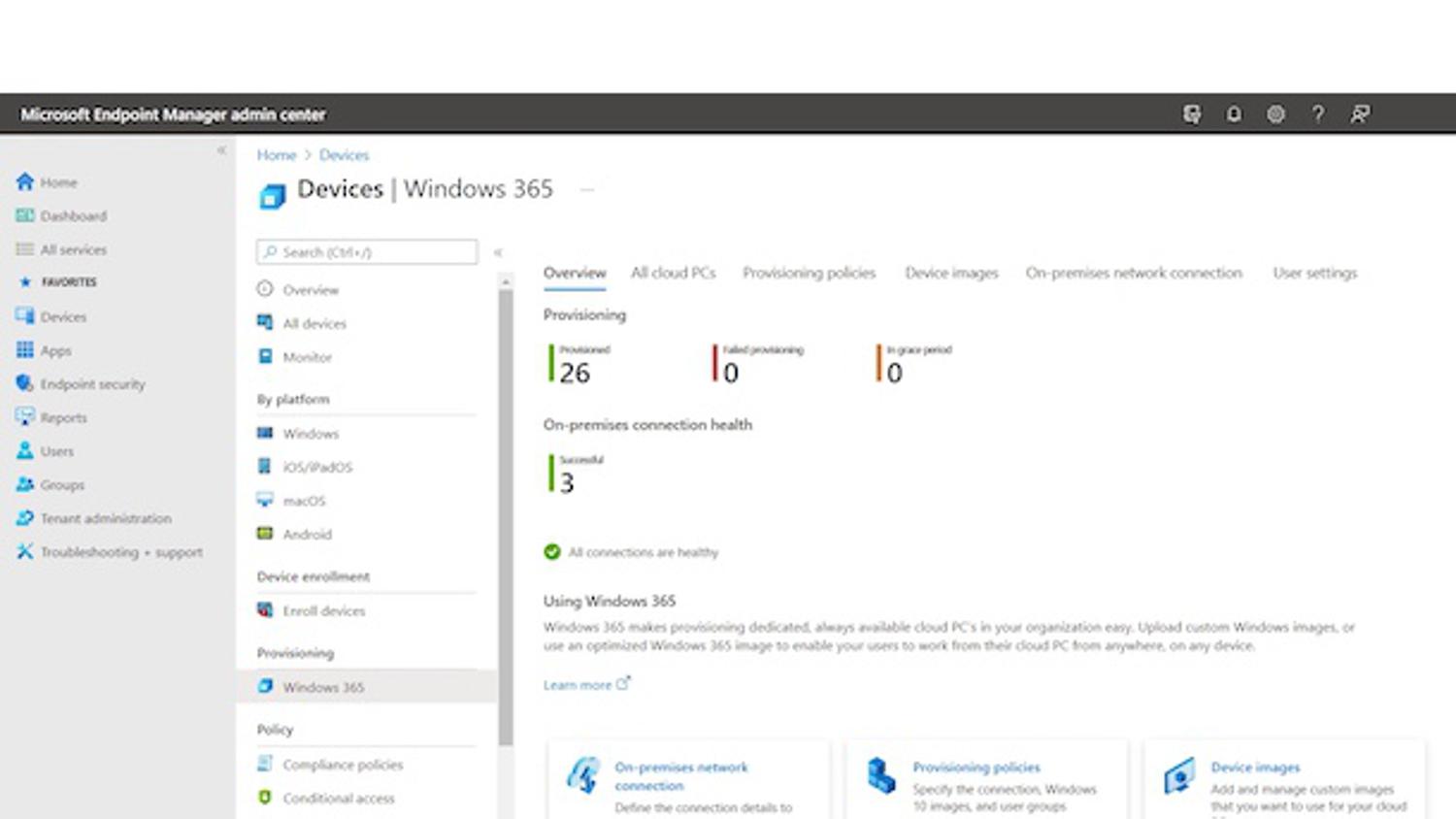Click the Endpoint security shield icon
The image size is (1456, 819).
[24, 384]
